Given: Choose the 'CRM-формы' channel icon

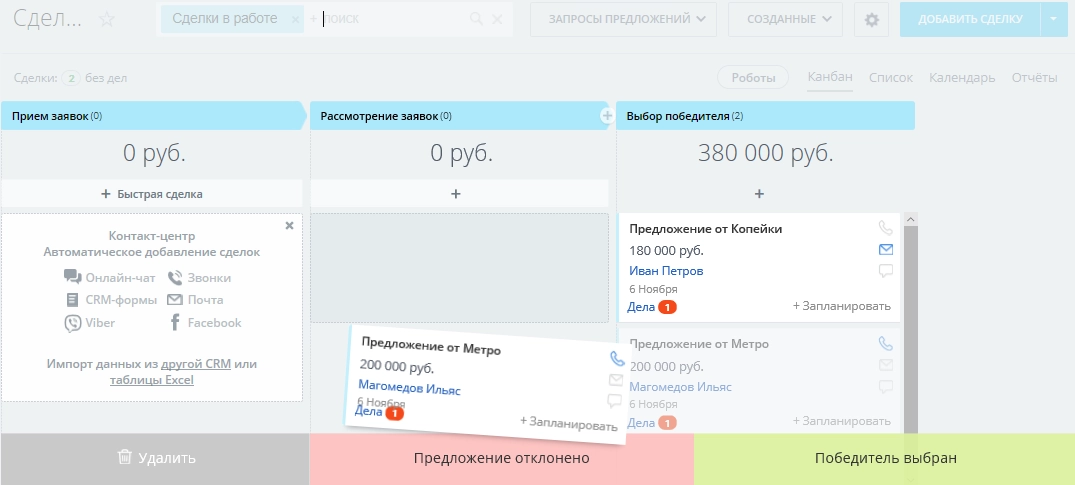Looking at the screenshot, I should click(73, 300).
